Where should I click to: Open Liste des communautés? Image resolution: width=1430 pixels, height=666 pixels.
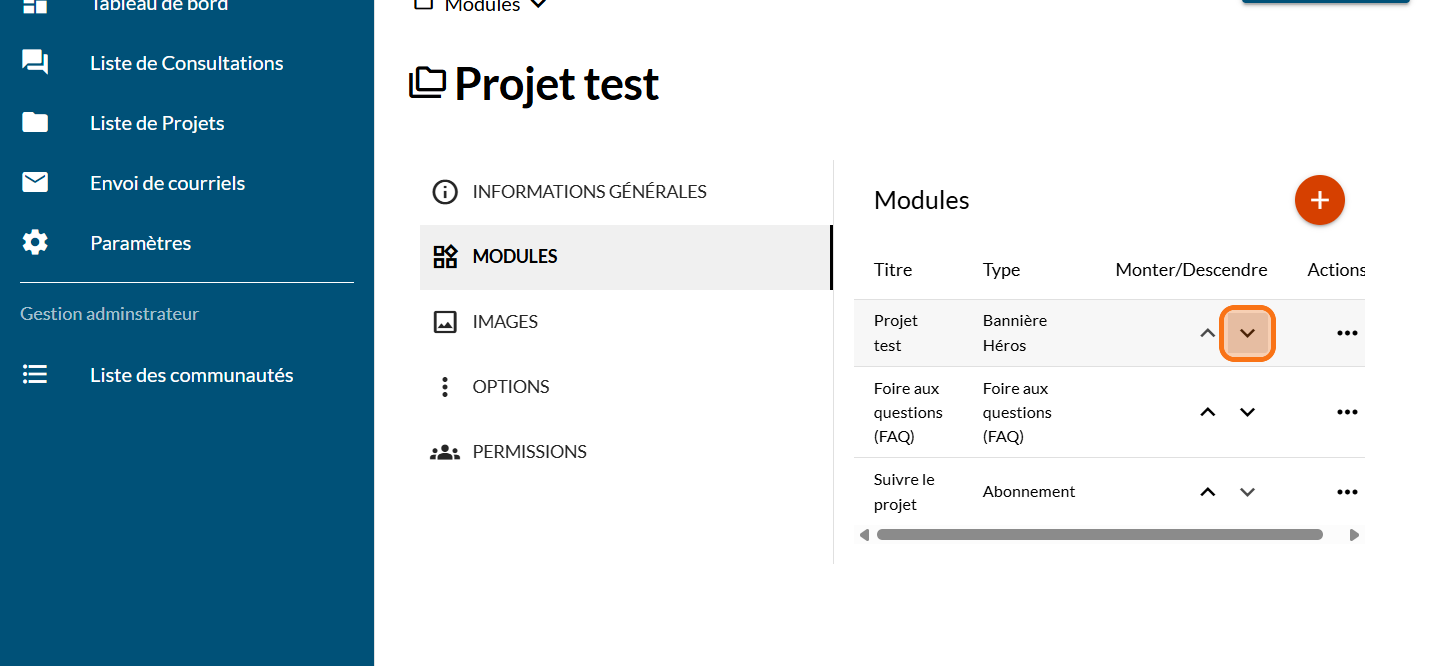191,375
